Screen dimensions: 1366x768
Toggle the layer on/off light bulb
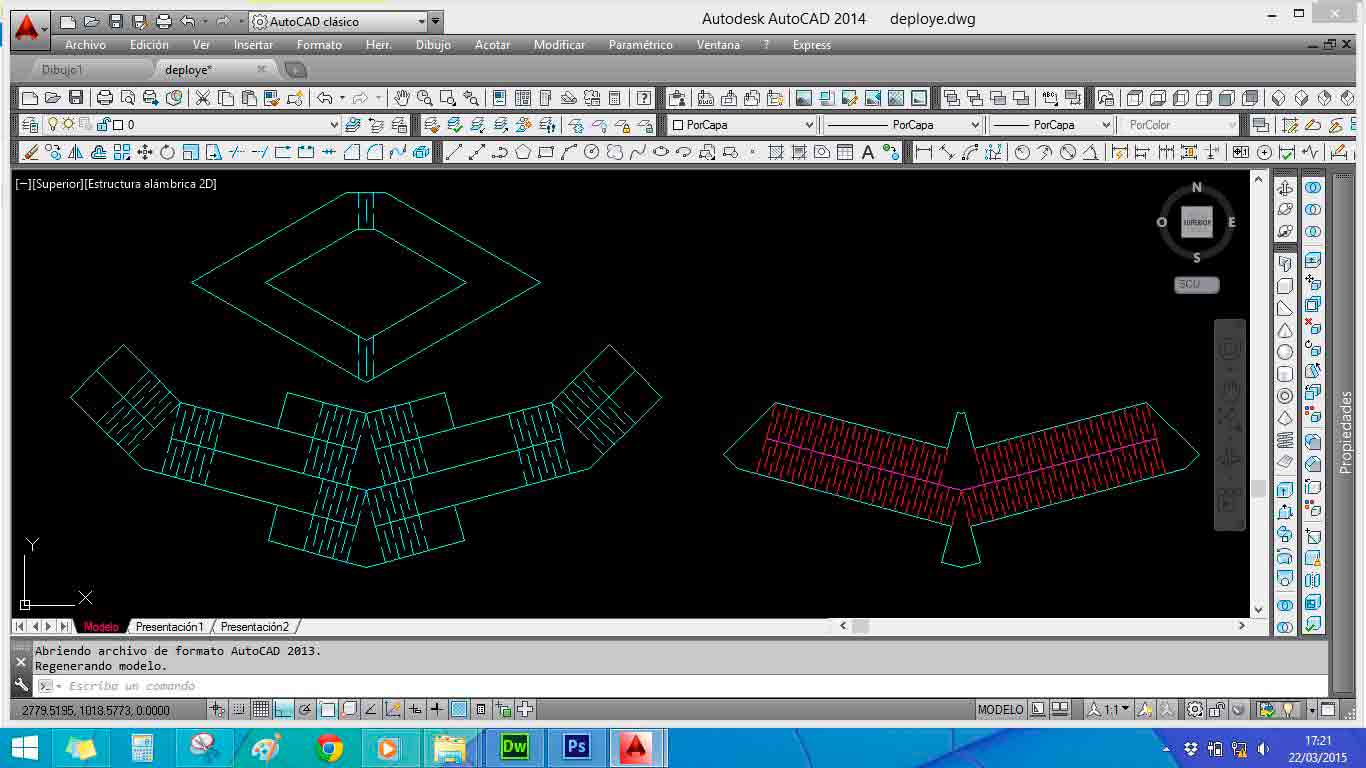click(x=52, y=125)
